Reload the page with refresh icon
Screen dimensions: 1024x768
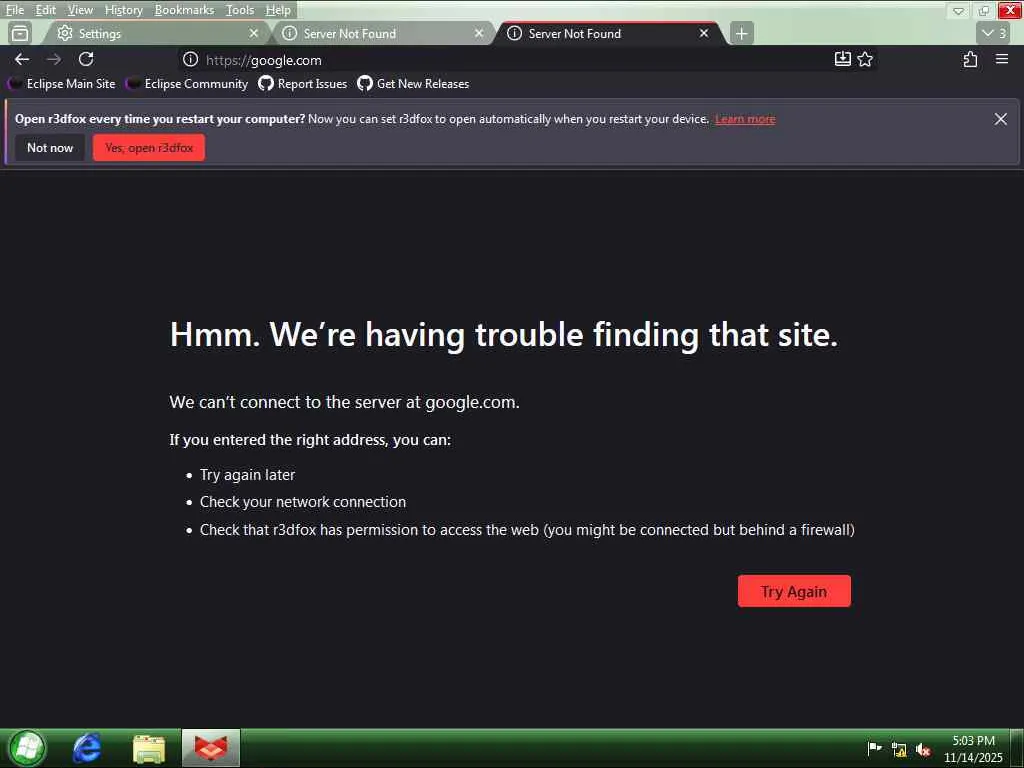pos(86,59)
